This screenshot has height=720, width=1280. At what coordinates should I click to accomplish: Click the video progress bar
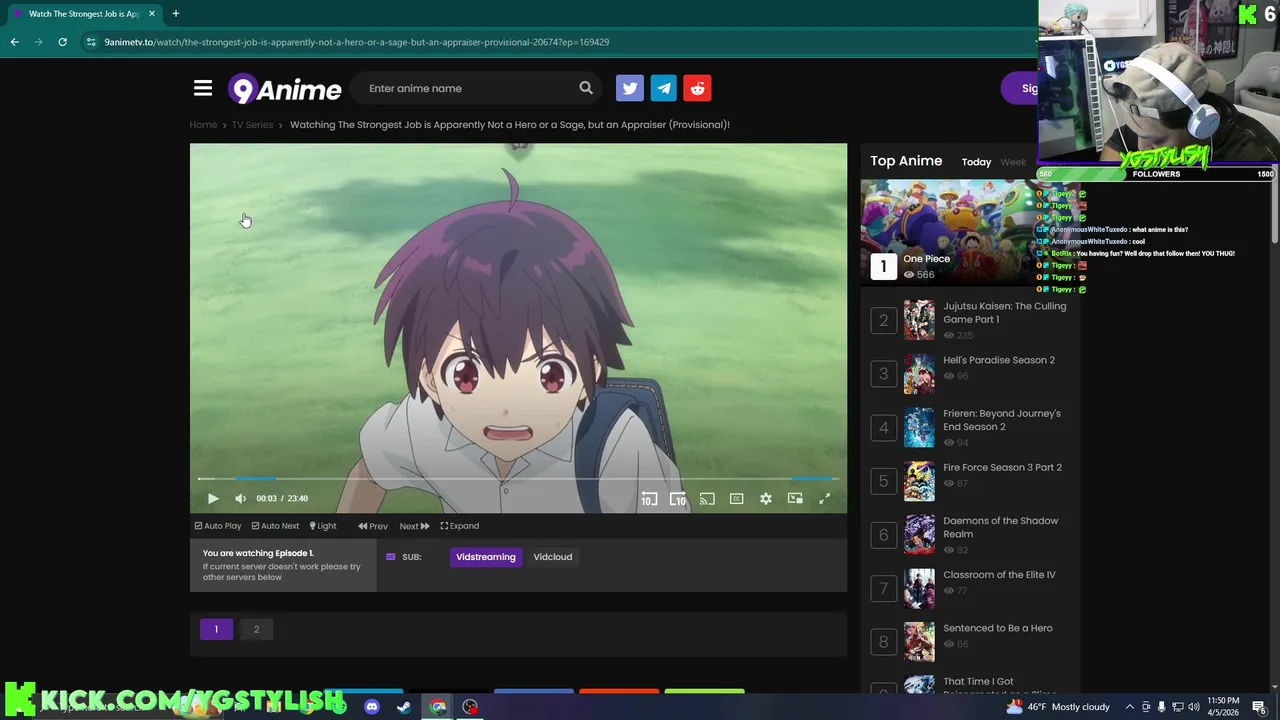click(518, 479)
